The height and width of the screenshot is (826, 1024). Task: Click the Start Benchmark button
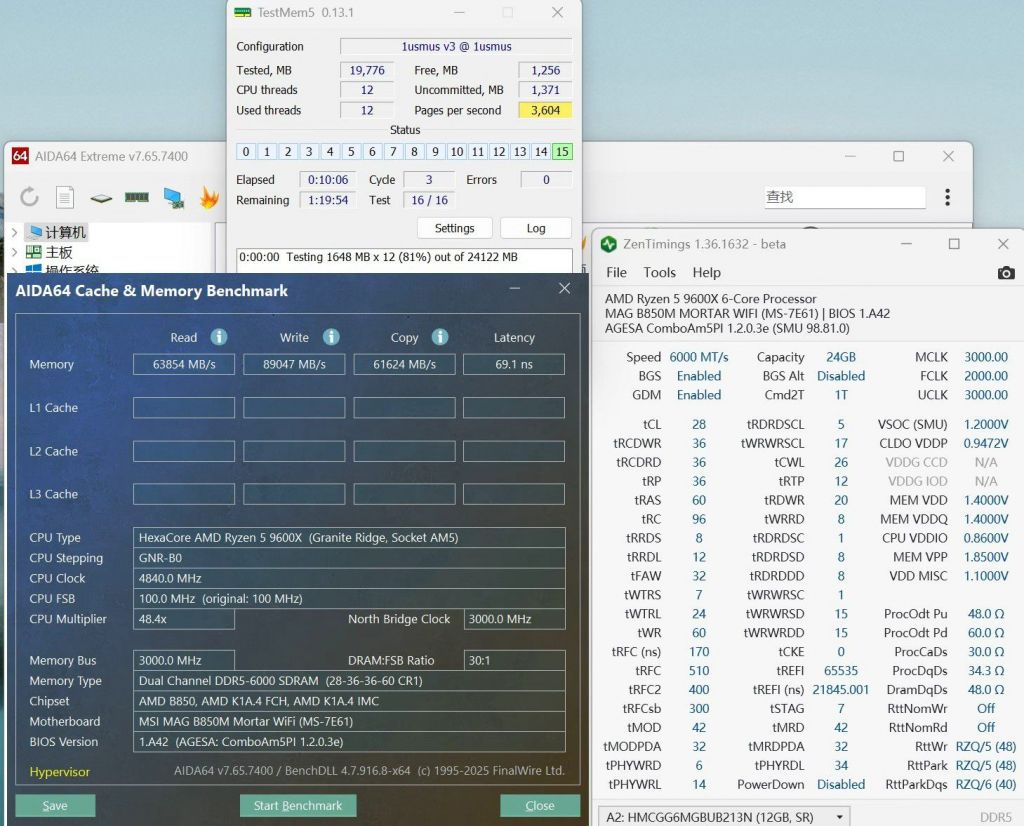pyautogui.click(x=297, y=805)
